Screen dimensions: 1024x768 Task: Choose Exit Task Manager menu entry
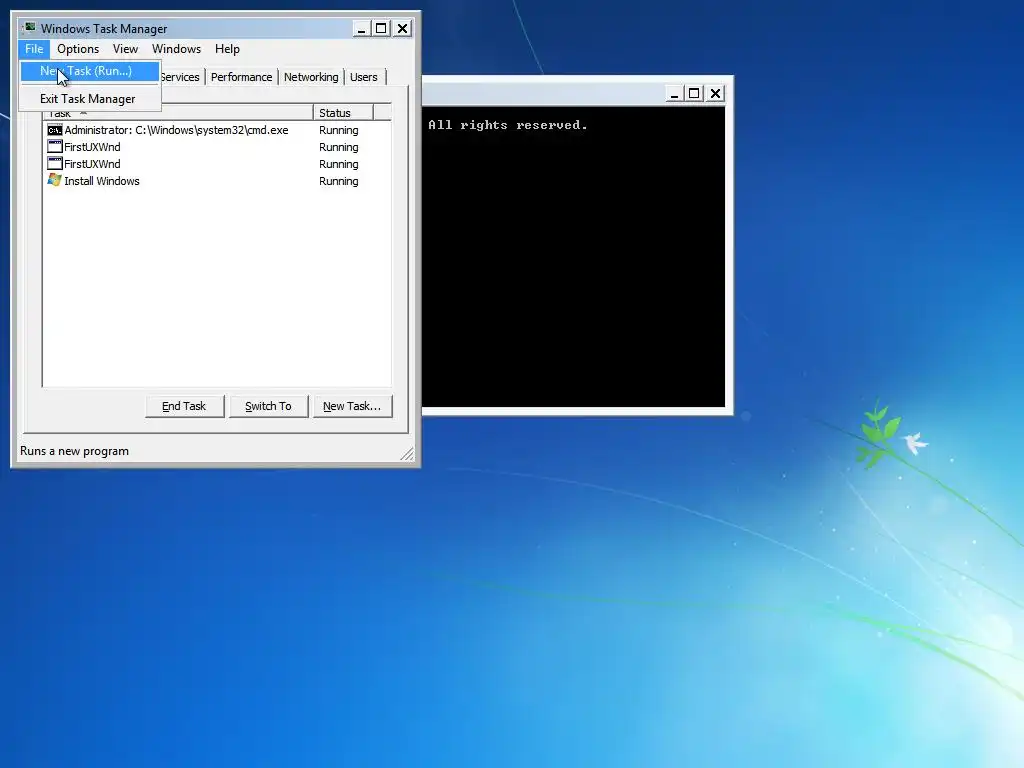coord(89,99)
